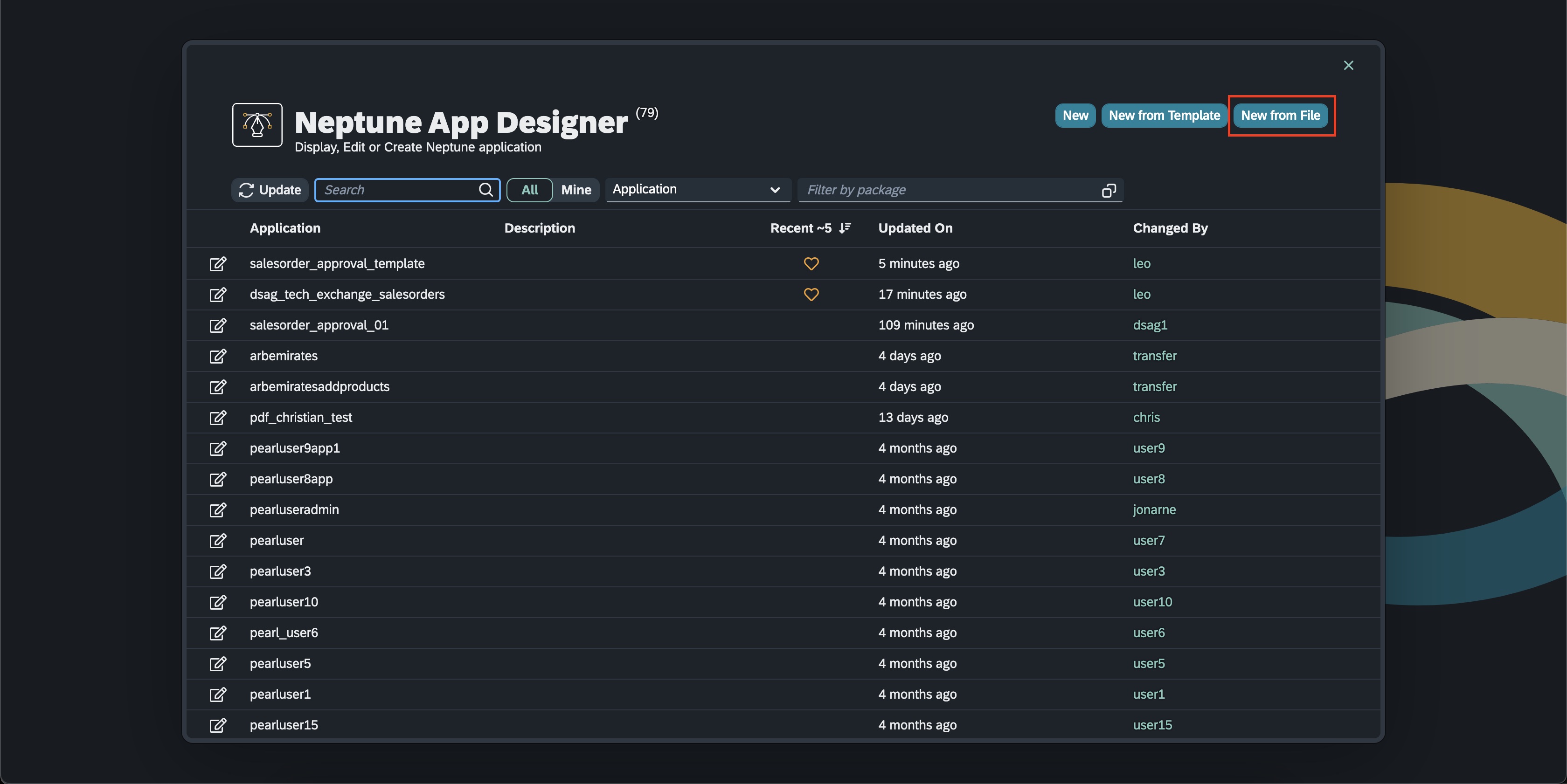Open package value help icon
Viewport: 1567px width, 784px height.
click(x=1109, y=191)
